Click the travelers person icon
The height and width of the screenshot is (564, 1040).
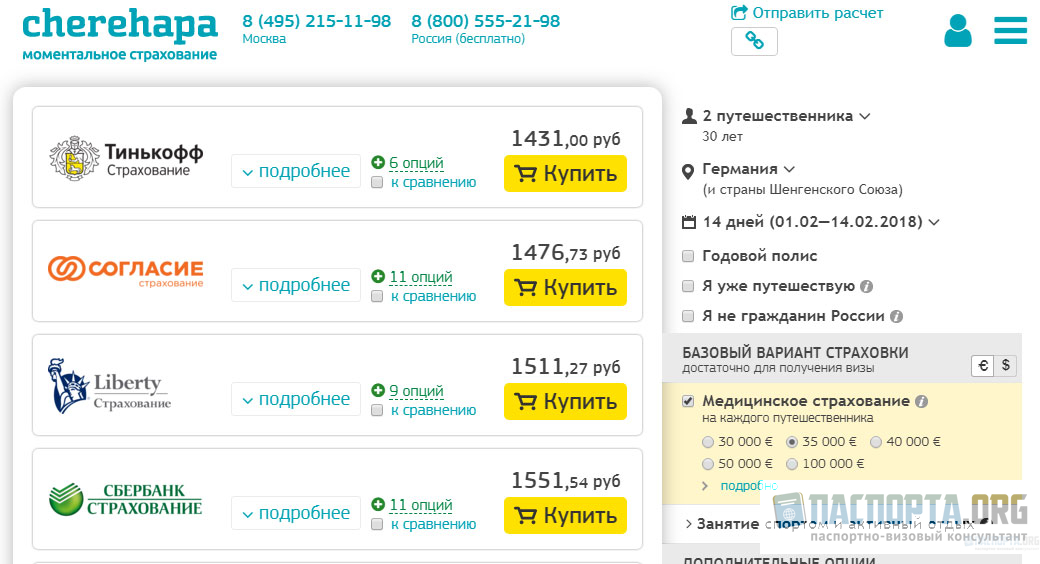[689, 116]
